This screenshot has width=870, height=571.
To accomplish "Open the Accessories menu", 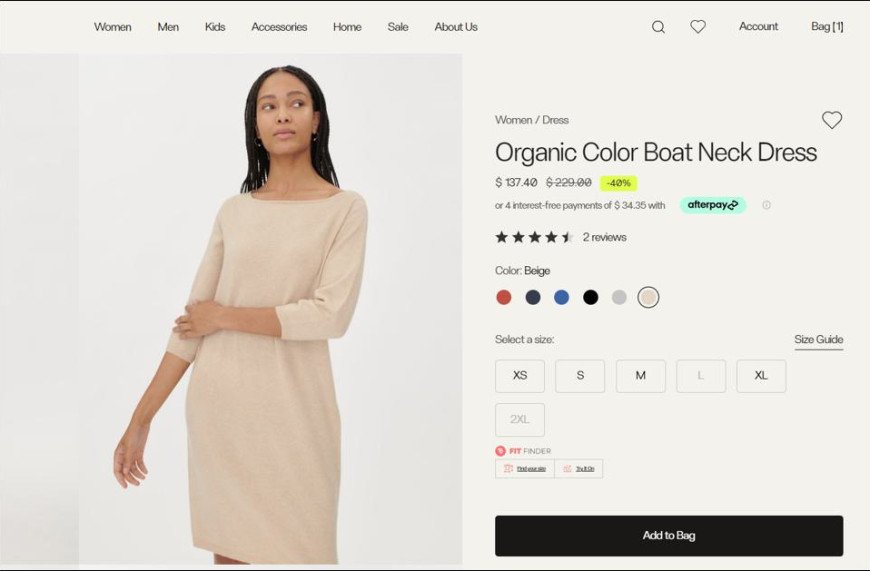I will tap(279, 27).
